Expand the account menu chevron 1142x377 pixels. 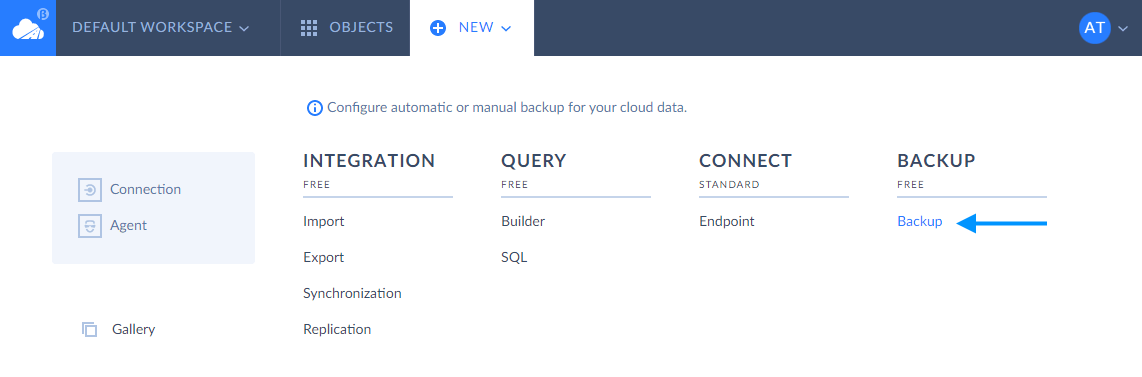coord(1122,29)
